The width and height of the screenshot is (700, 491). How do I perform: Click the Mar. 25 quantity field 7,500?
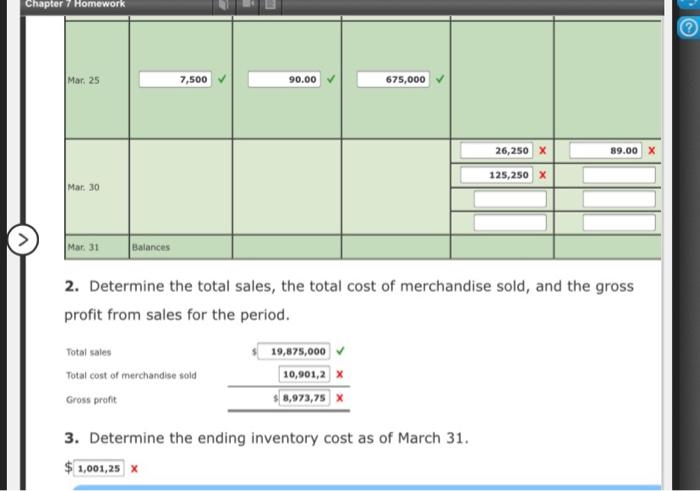(x=175, y=79)
